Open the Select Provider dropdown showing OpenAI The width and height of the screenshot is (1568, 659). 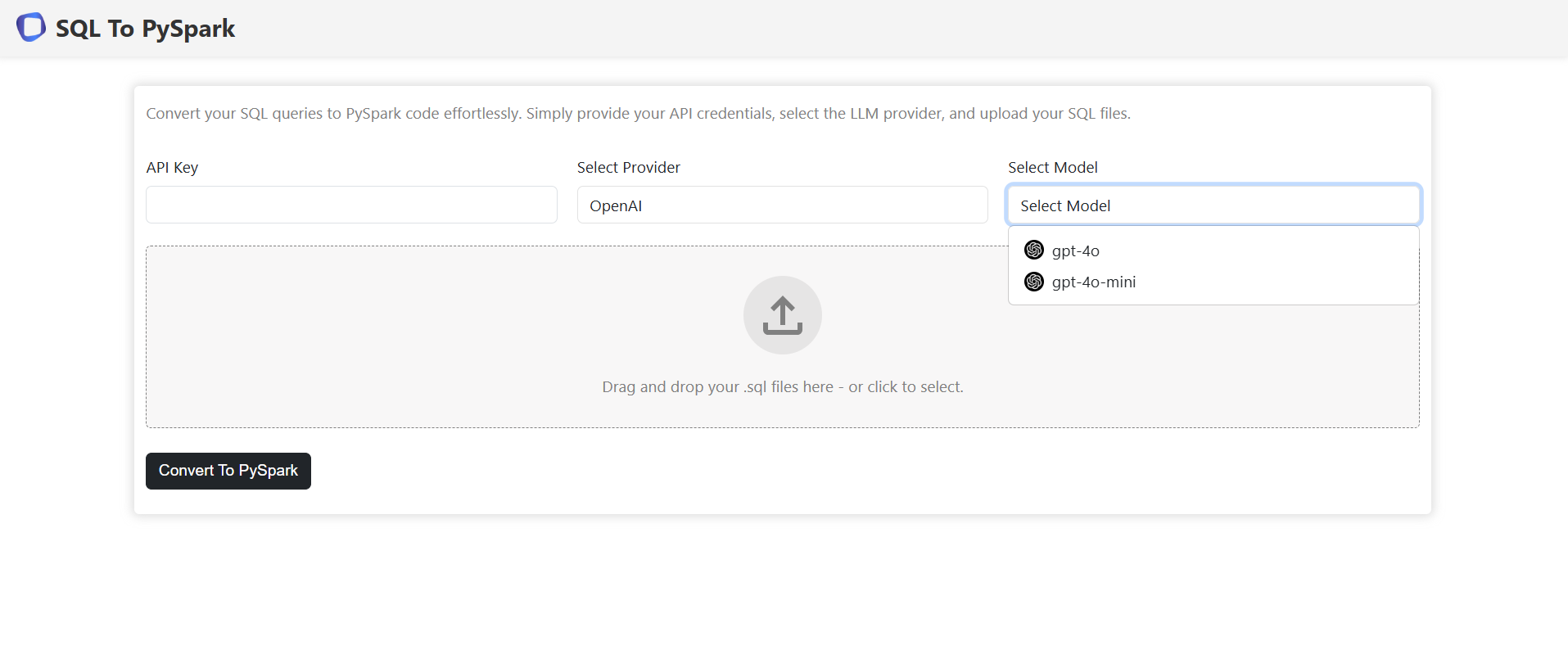(782, 205)
